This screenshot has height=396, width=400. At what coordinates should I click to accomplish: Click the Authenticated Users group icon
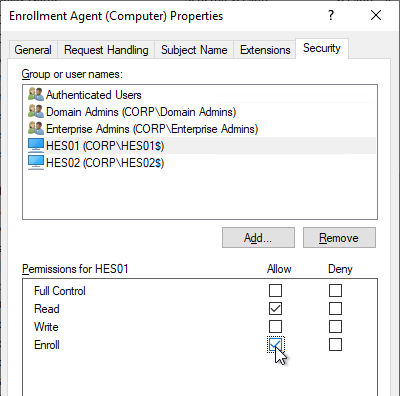[36, 95]
